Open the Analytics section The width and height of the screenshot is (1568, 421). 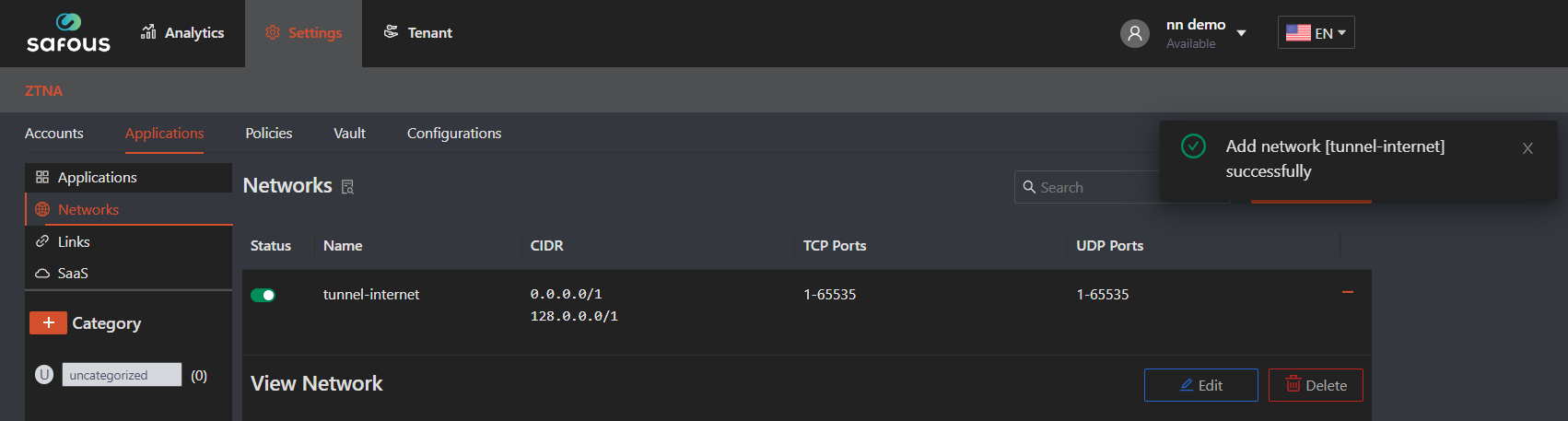point(182,33)
